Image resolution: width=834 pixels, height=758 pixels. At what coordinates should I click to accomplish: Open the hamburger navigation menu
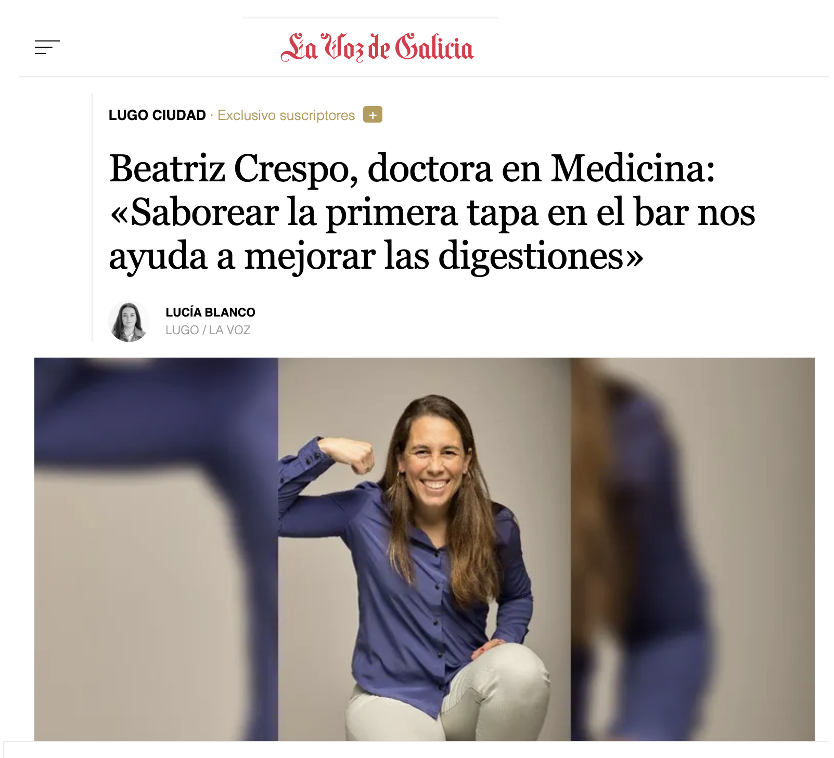click(47, 47)
